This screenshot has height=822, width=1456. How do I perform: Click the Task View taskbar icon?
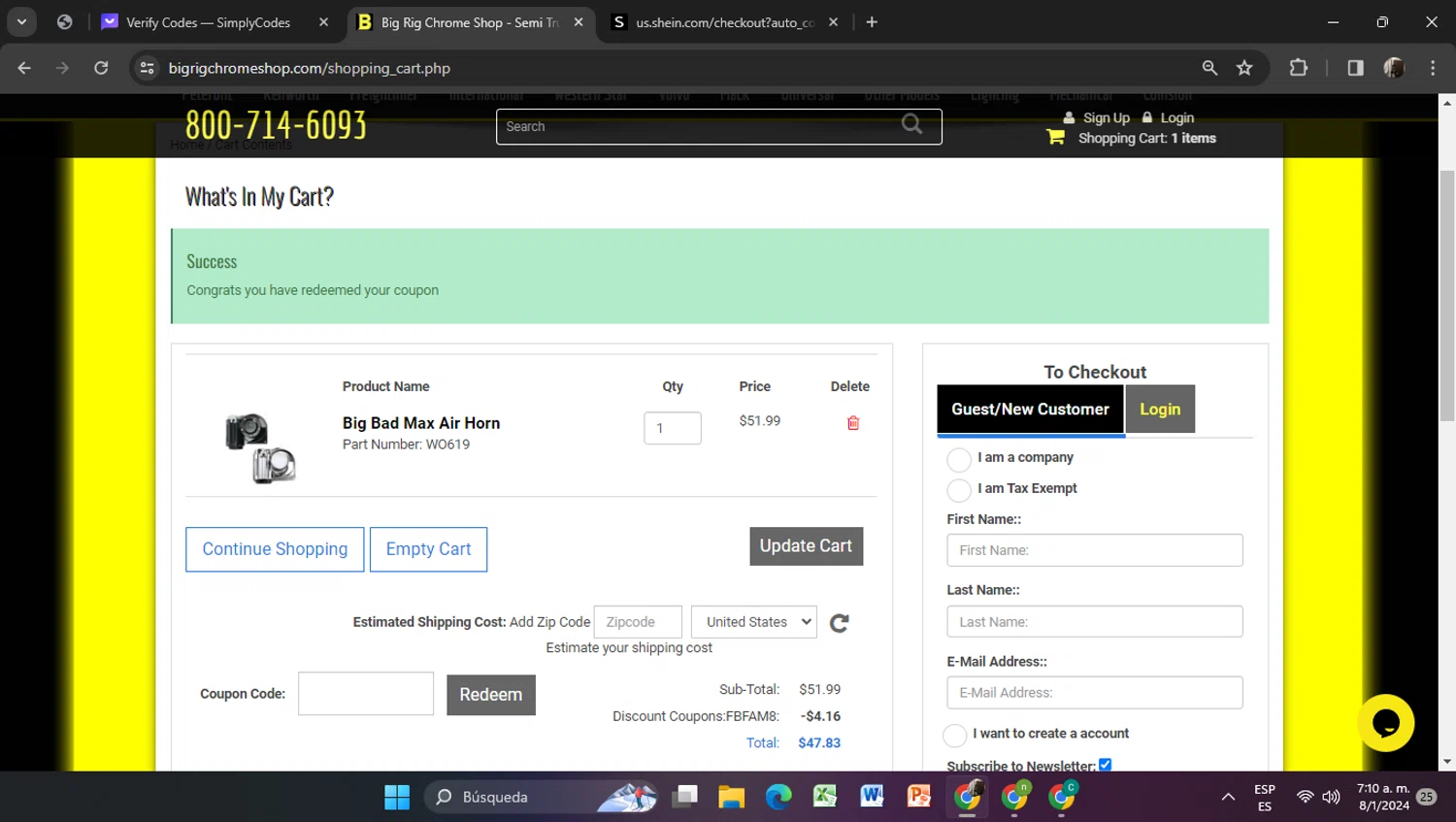coord(686,797)
